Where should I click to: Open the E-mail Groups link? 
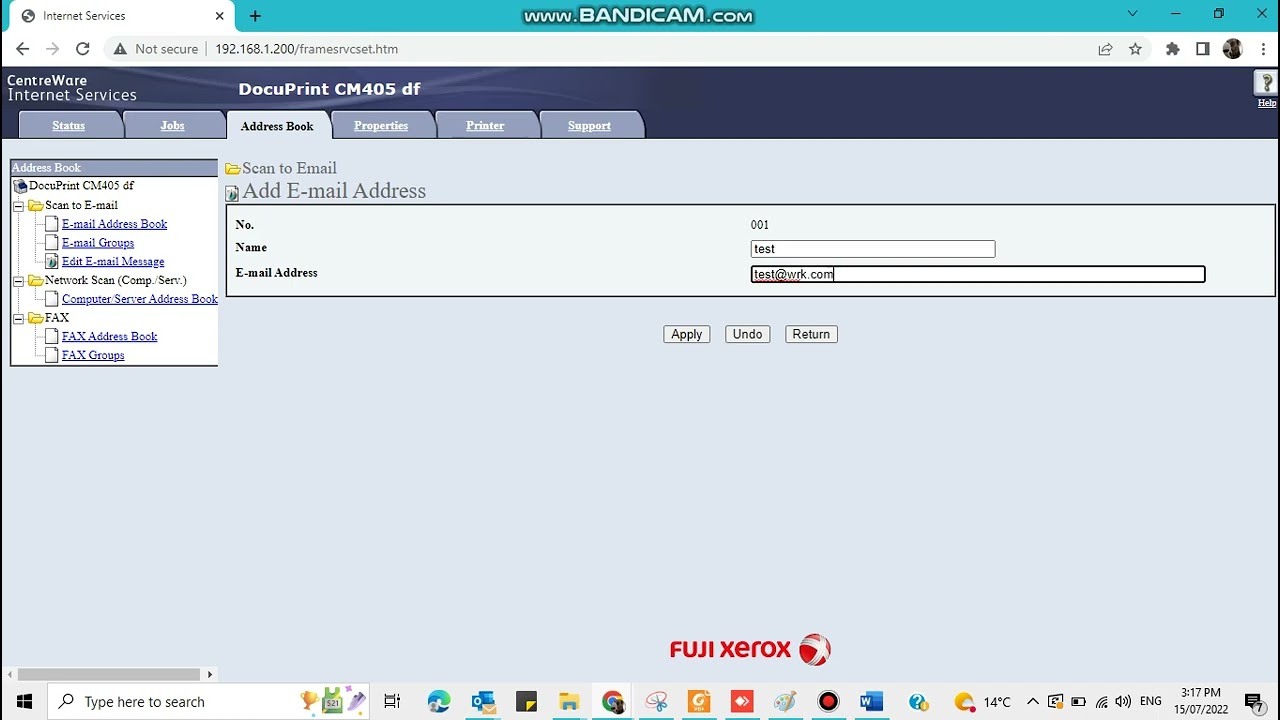[x=98, y=243]
